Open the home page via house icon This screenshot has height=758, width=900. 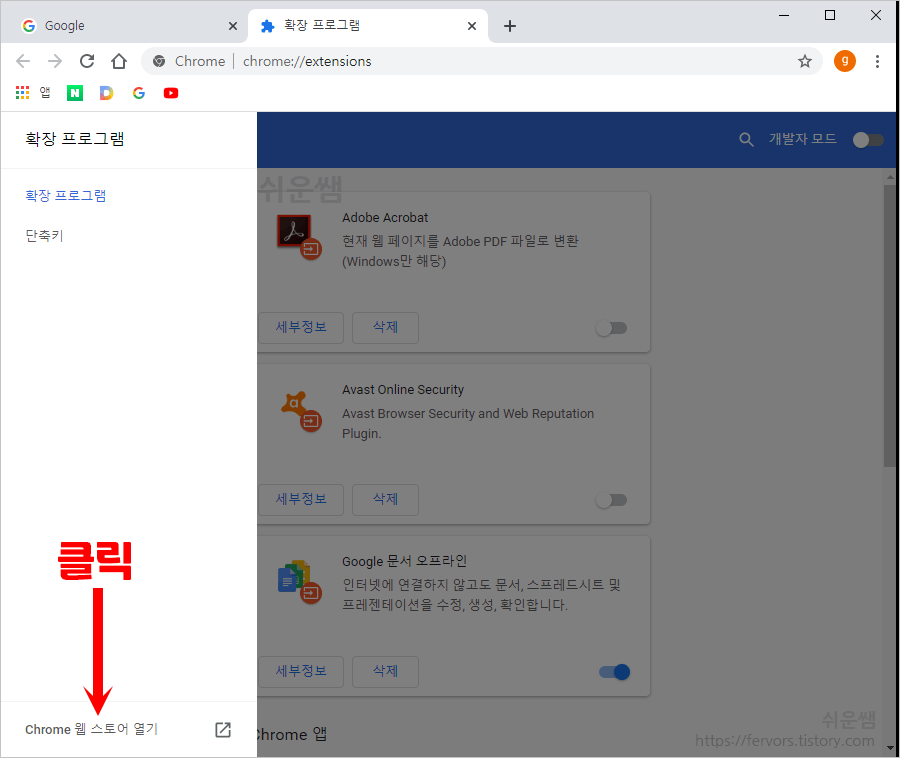point(119,61)
